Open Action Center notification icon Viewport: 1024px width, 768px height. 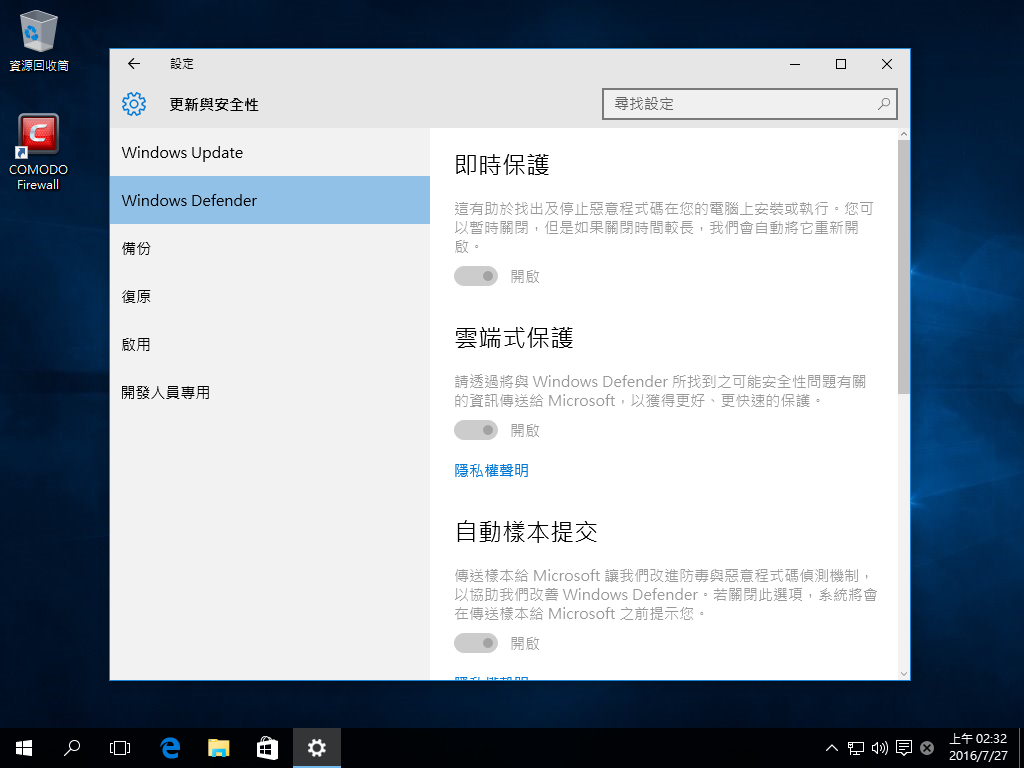[x=904, y=748]
